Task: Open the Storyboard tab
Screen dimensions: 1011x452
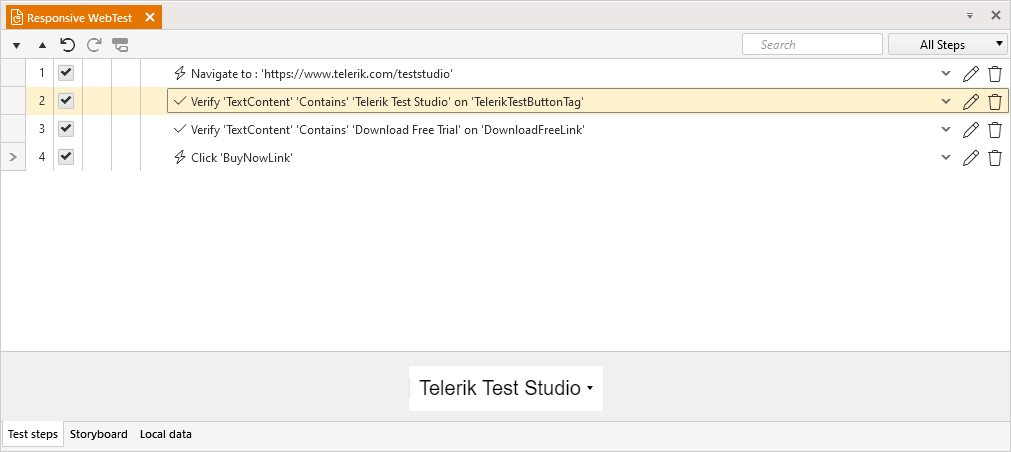Action: point(99,434)
